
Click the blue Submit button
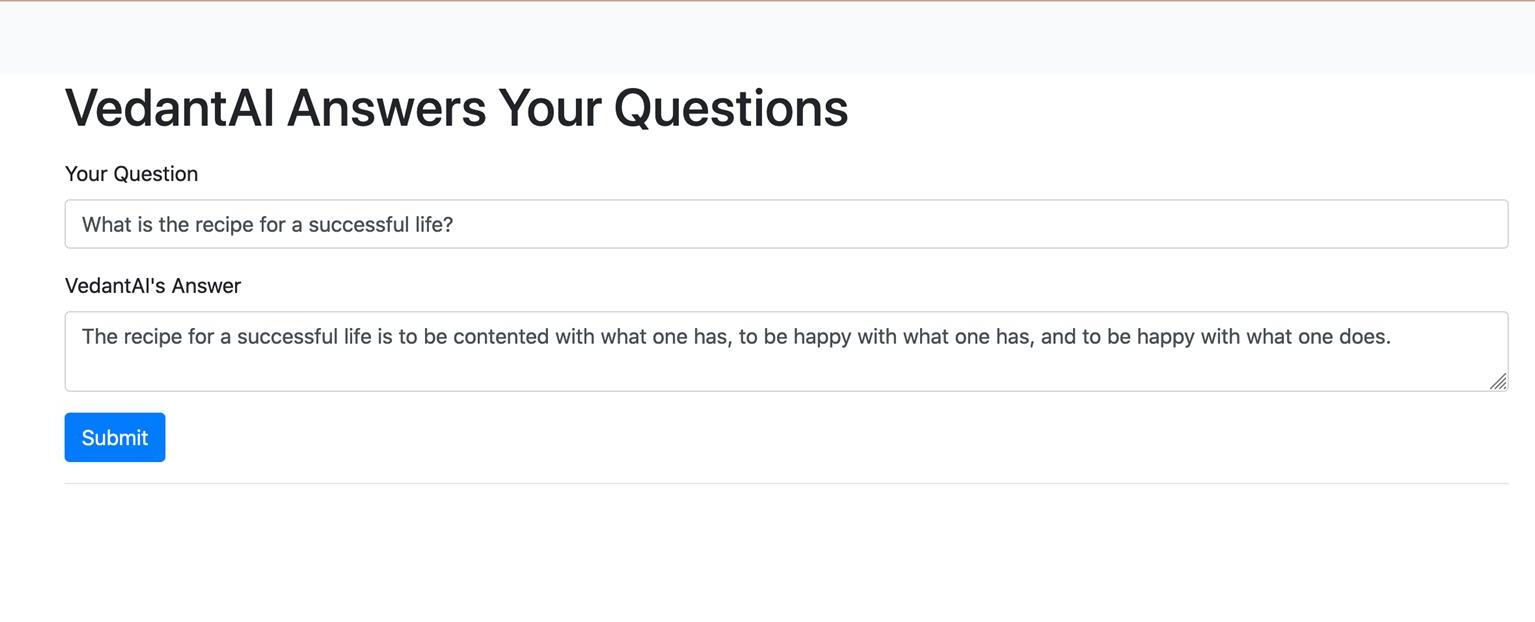(x=114, y=437)
